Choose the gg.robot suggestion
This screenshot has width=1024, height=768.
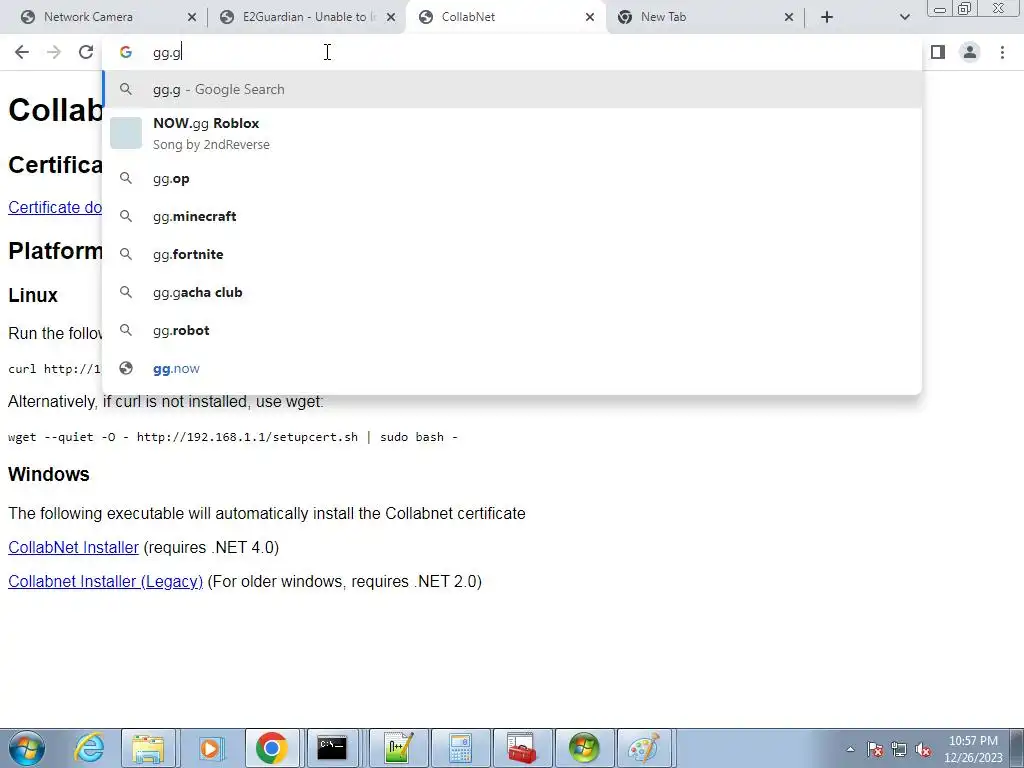pyautogui.click(x=512, y=330)
